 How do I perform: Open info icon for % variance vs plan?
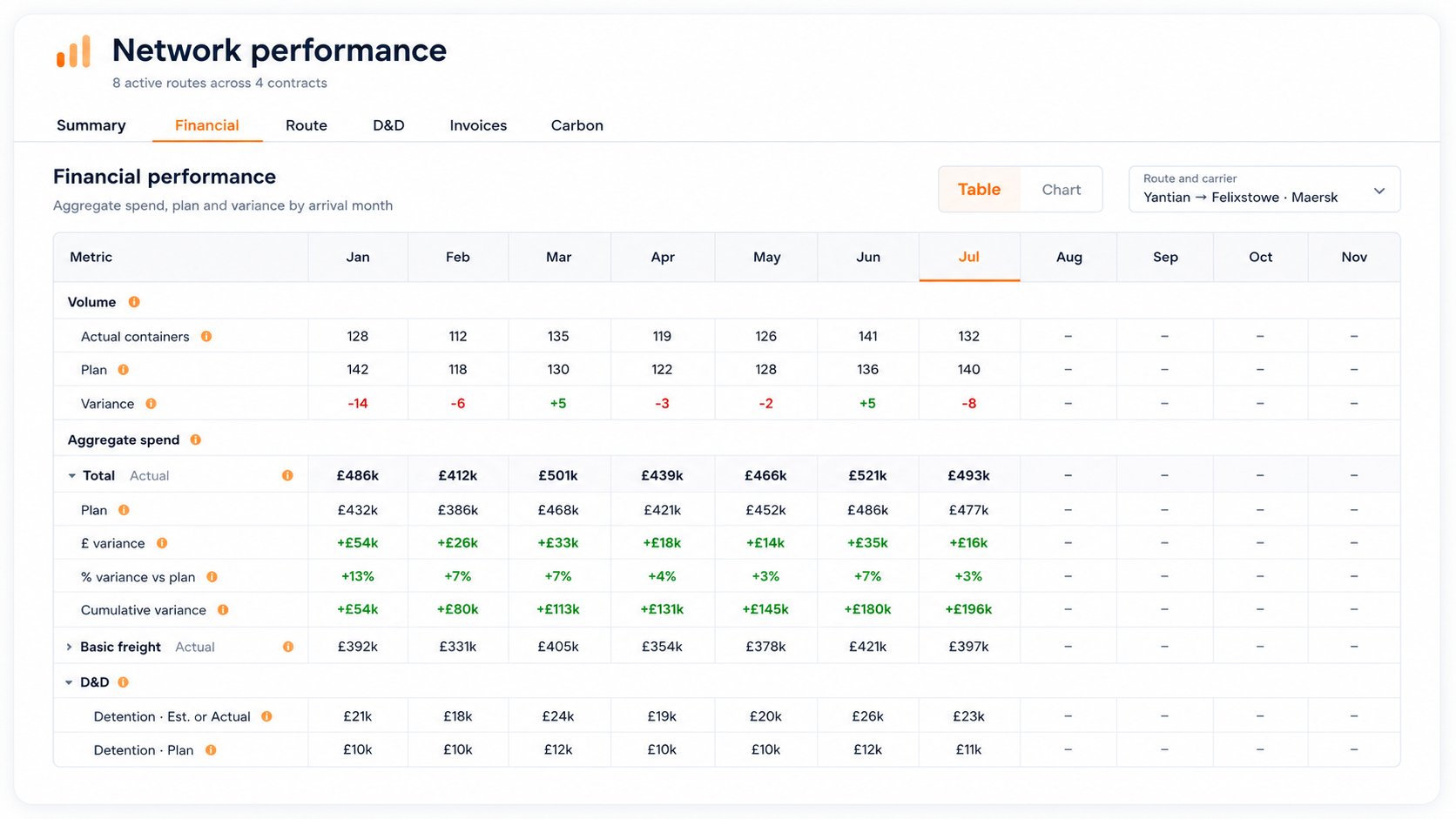point(212,577)
